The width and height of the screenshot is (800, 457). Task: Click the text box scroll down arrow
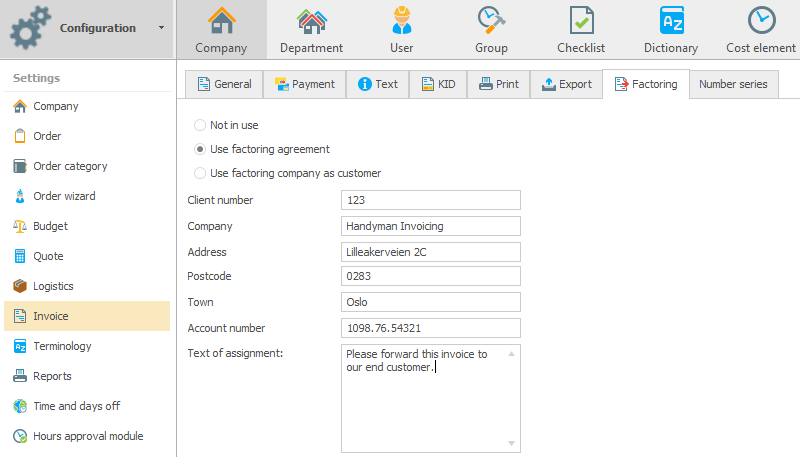point(511,443)
